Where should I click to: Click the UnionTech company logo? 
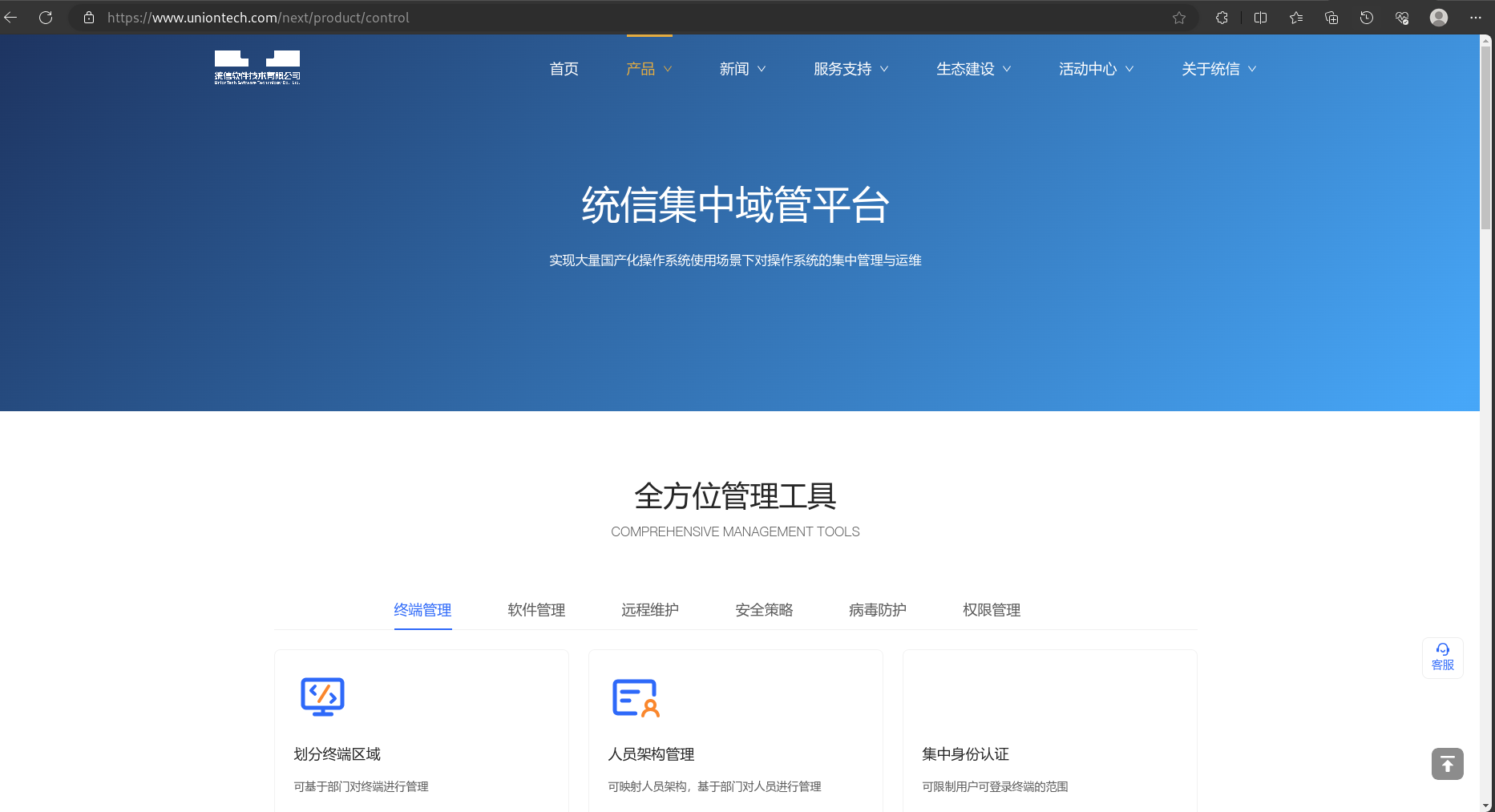click(257, 67)
